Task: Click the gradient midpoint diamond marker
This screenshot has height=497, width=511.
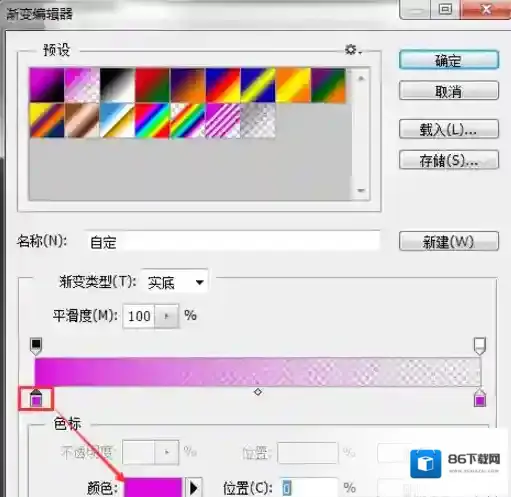Action: [x=258, y=392]
